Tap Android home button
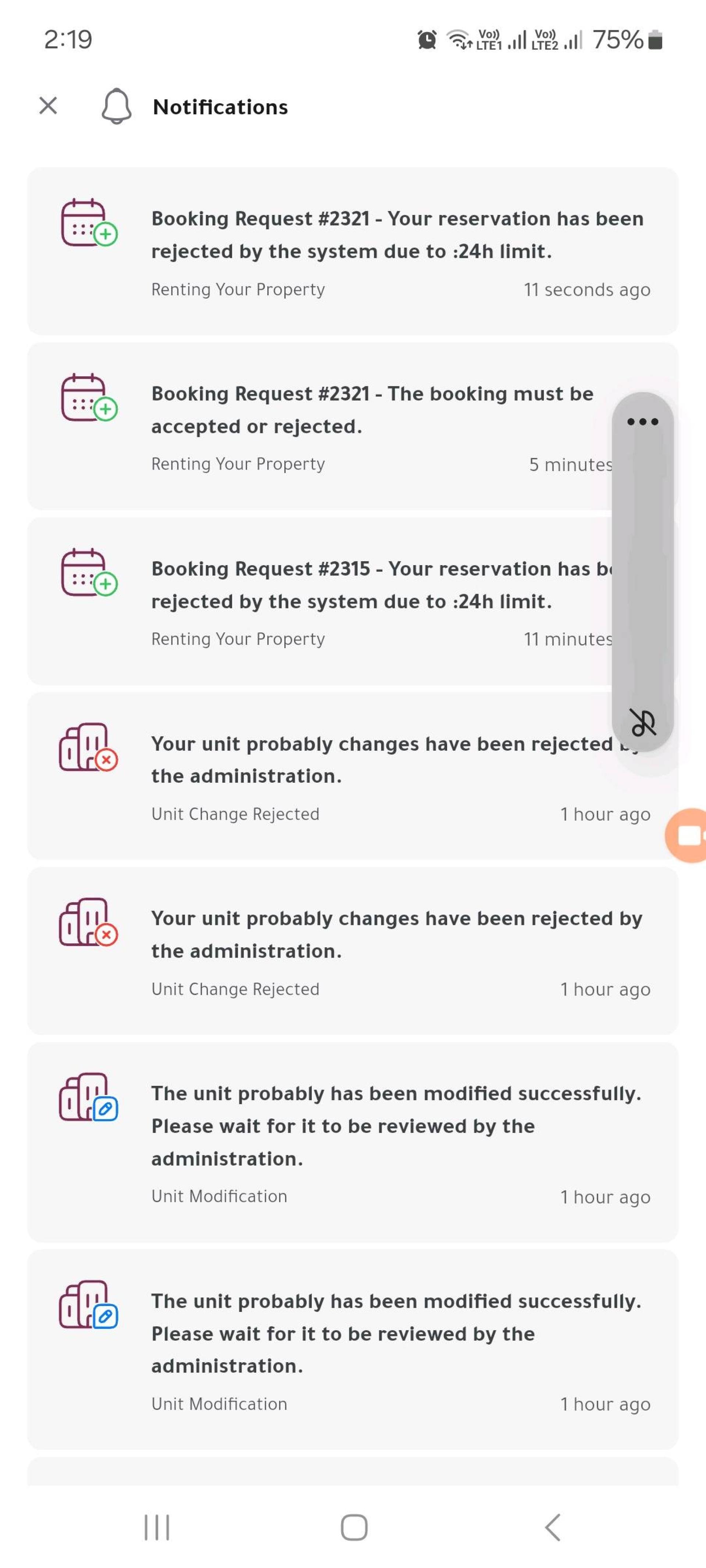Viewport: 706px width, 1568px height. [354, 1527]
